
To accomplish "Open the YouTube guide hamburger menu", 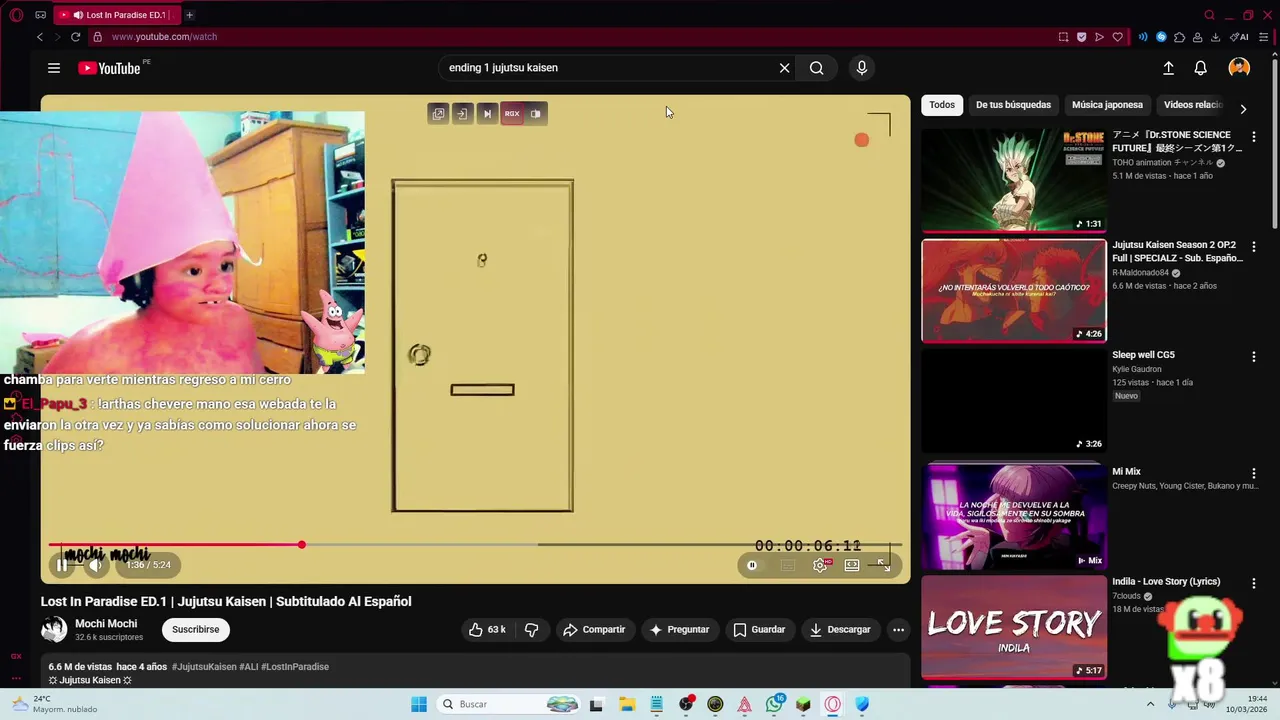I will click(54, 68).
